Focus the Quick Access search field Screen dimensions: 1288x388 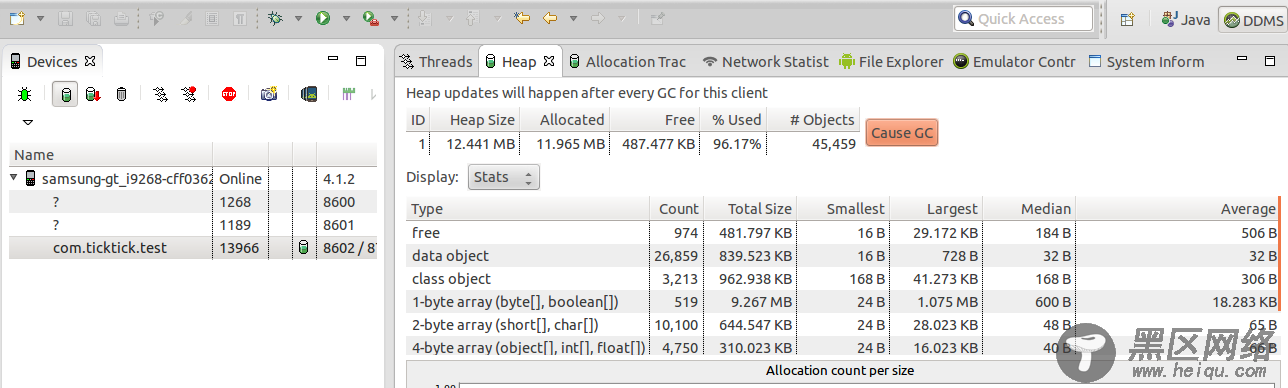click(1023, 18)
